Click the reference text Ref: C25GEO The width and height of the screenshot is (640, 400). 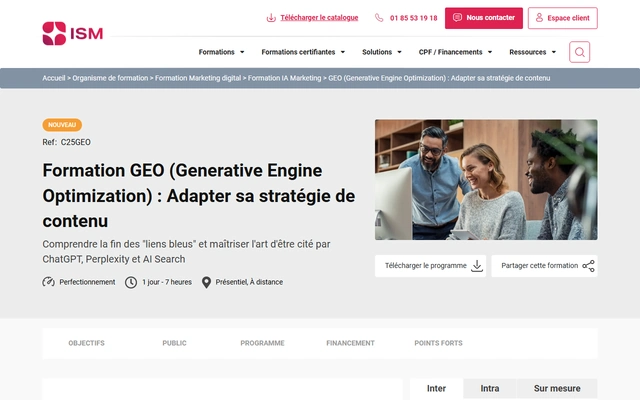(67, 142)
